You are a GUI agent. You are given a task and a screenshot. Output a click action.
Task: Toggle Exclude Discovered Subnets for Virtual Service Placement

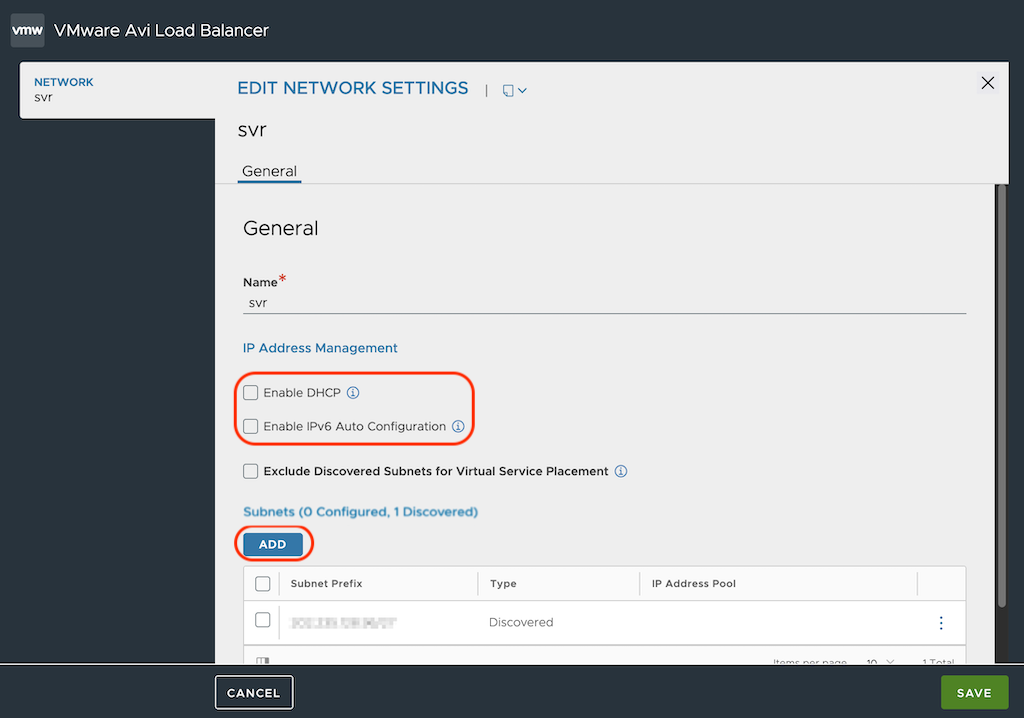click(251, 471)
